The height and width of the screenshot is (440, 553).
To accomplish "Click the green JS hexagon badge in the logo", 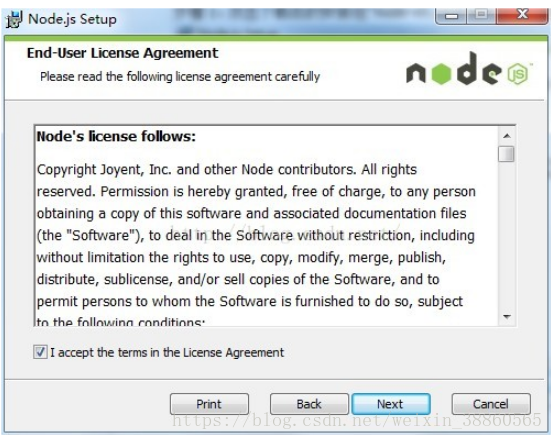I will [518, 74].
